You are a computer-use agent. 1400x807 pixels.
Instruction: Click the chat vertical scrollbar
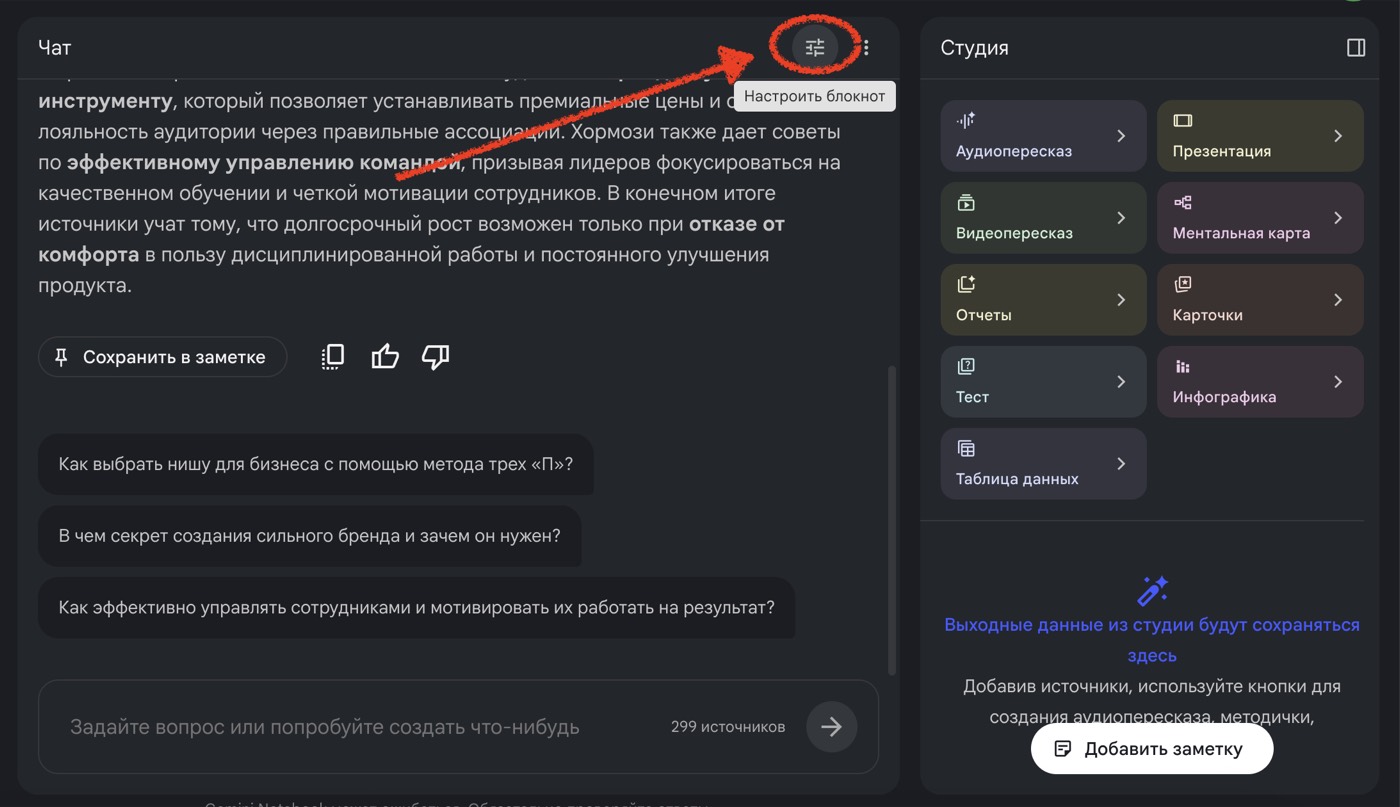click(892, 520)
